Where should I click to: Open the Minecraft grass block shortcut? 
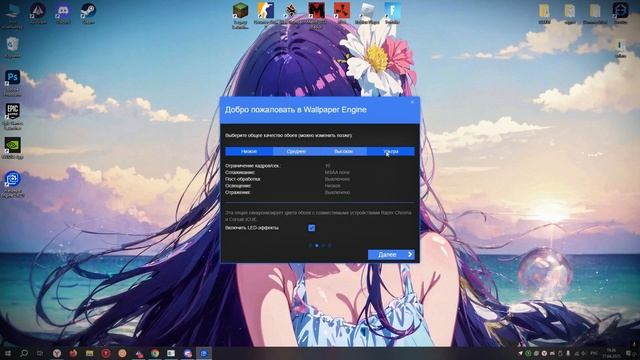[x=240, y=15]
